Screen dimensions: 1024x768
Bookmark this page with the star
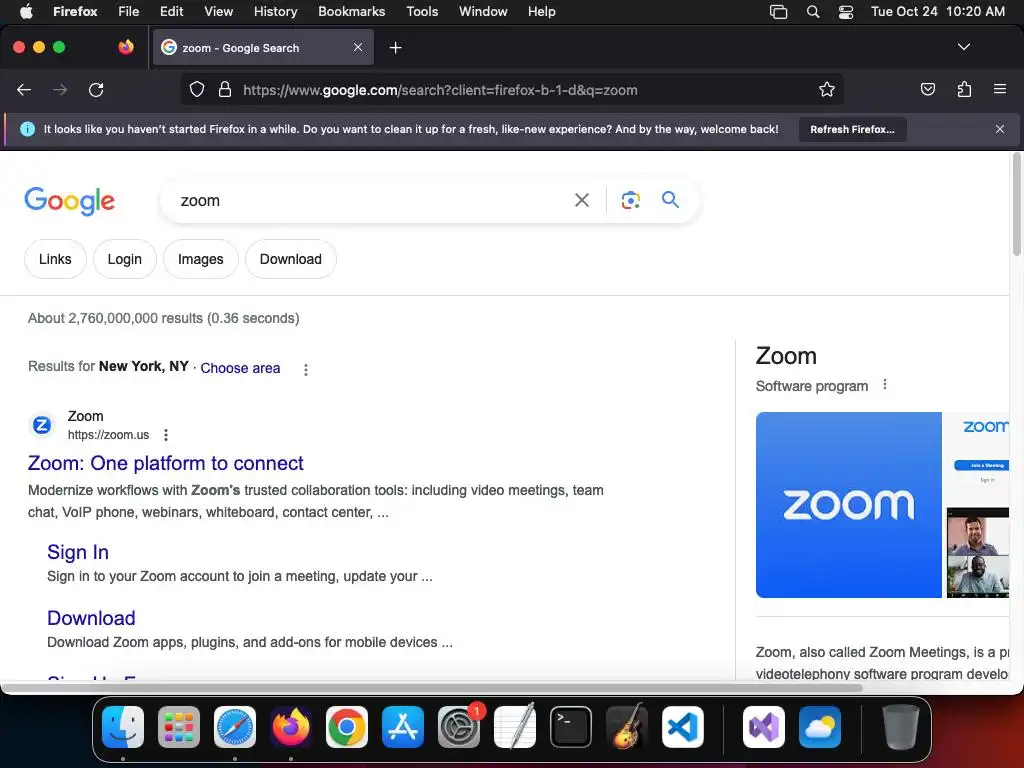pos(827,89)
